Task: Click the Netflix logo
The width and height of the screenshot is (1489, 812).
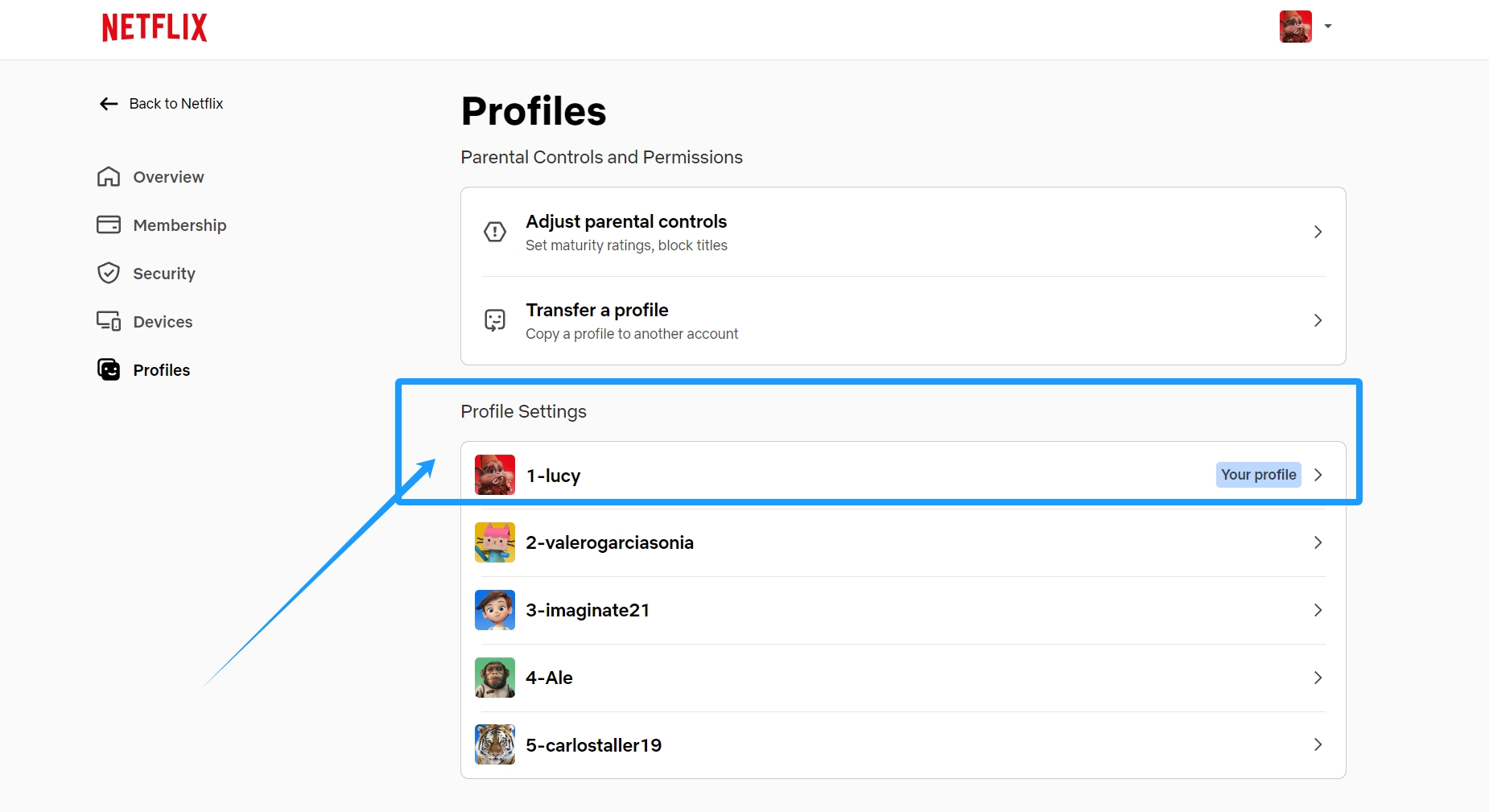Action: point(154,27)
